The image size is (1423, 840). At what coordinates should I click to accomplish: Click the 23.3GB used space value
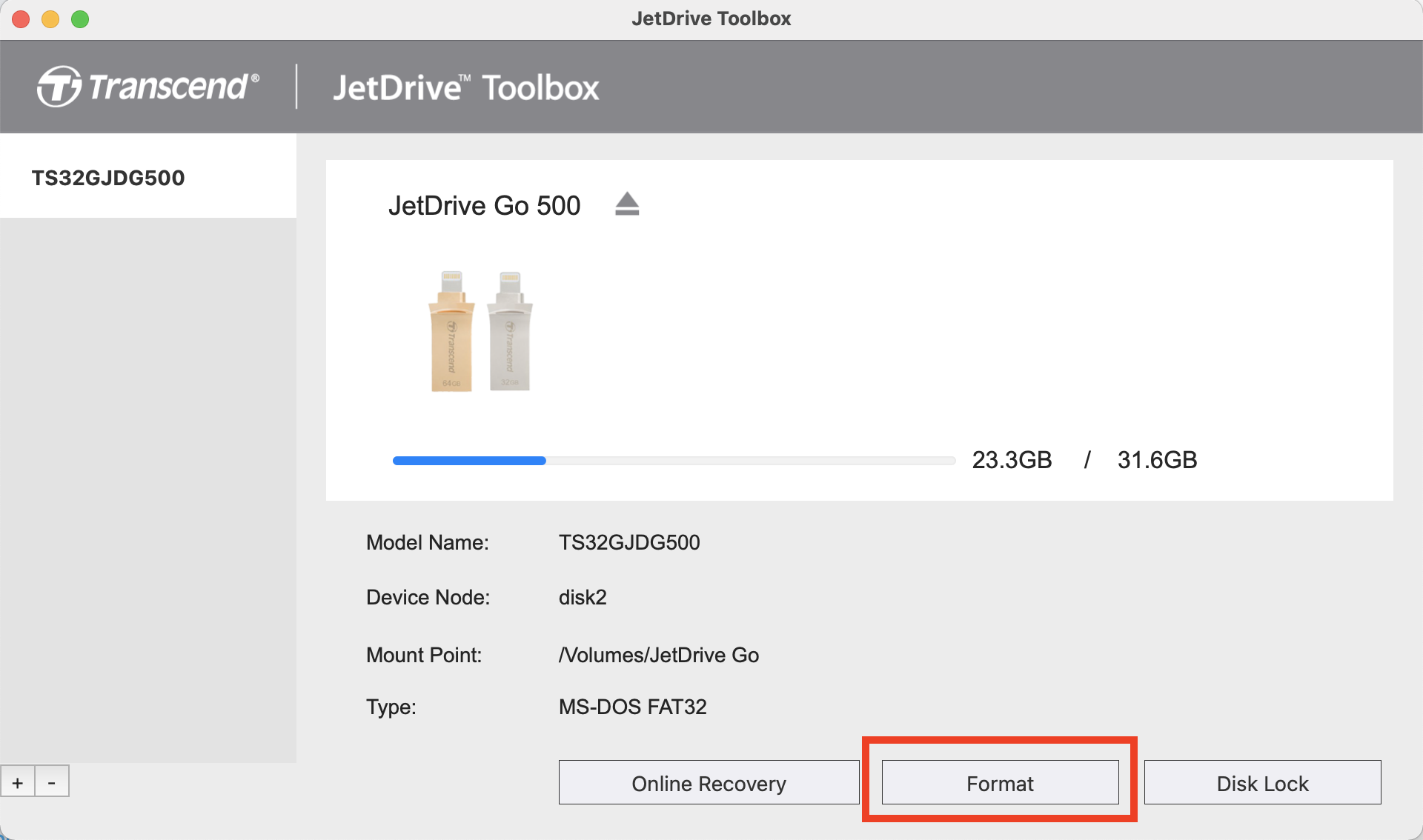pos(1012,460)
